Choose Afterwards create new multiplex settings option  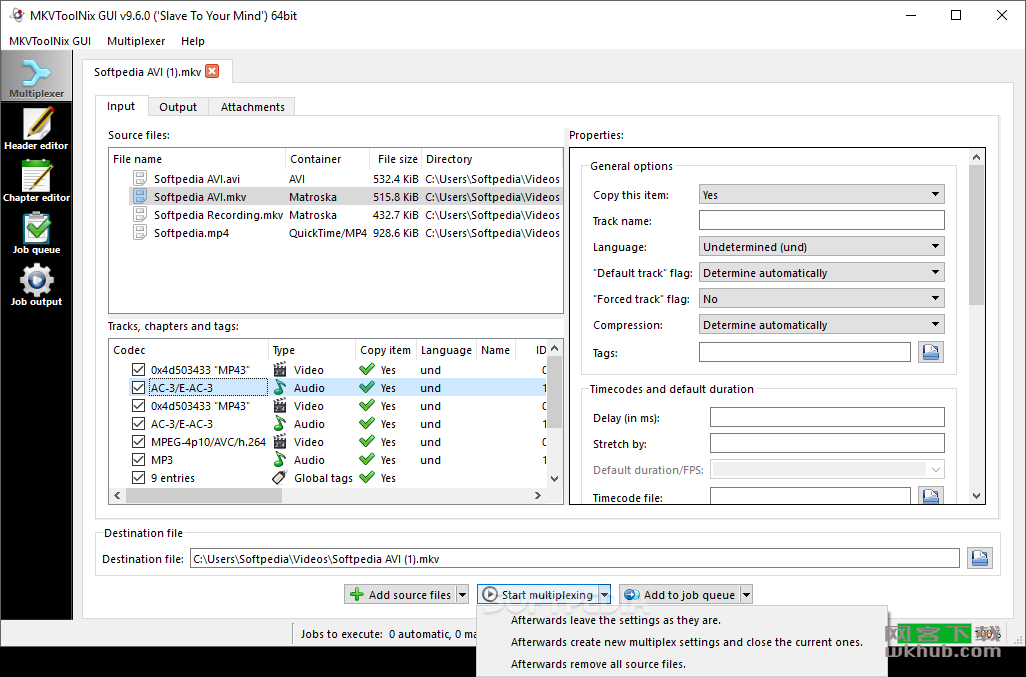(x=687, y=642)
